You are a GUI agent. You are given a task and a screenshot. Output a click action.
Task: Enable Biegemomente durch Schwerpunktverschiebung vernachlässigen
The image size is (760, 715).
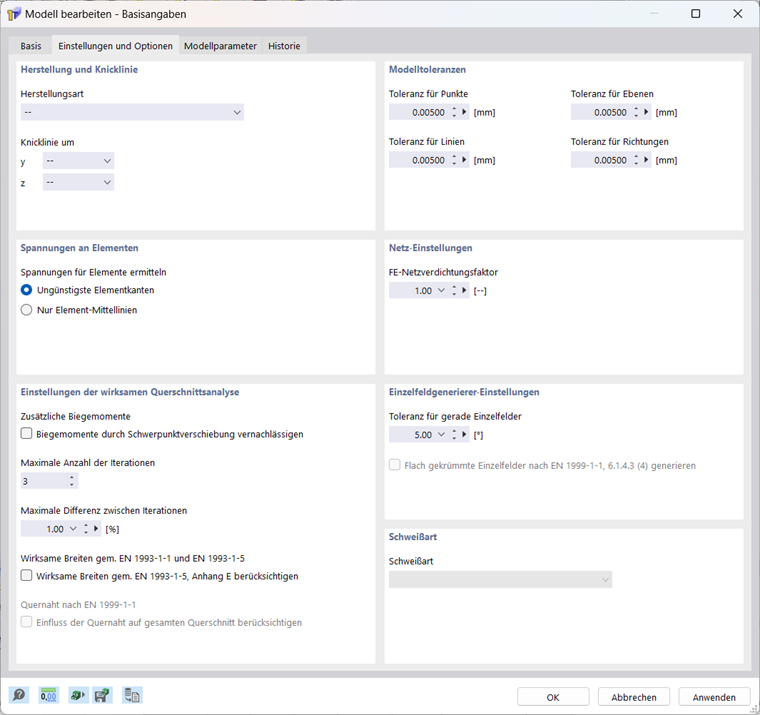coord(26,433)
